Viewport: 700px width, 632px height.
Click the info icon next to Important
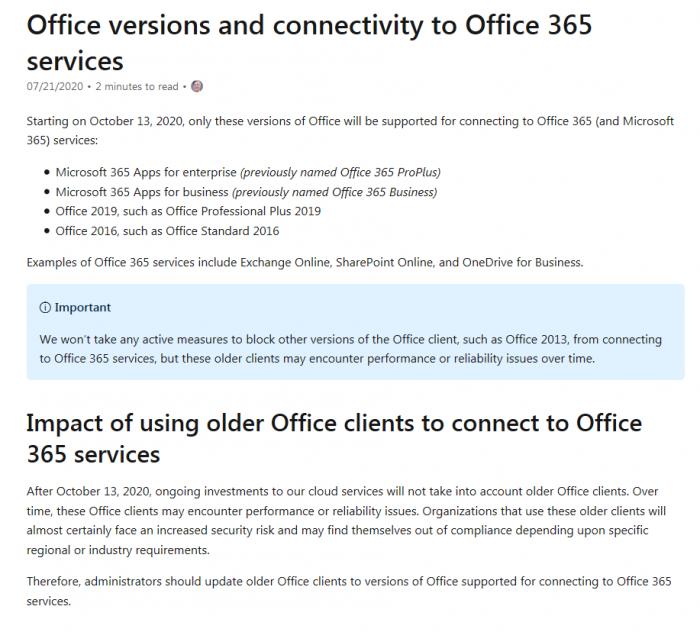45,308
